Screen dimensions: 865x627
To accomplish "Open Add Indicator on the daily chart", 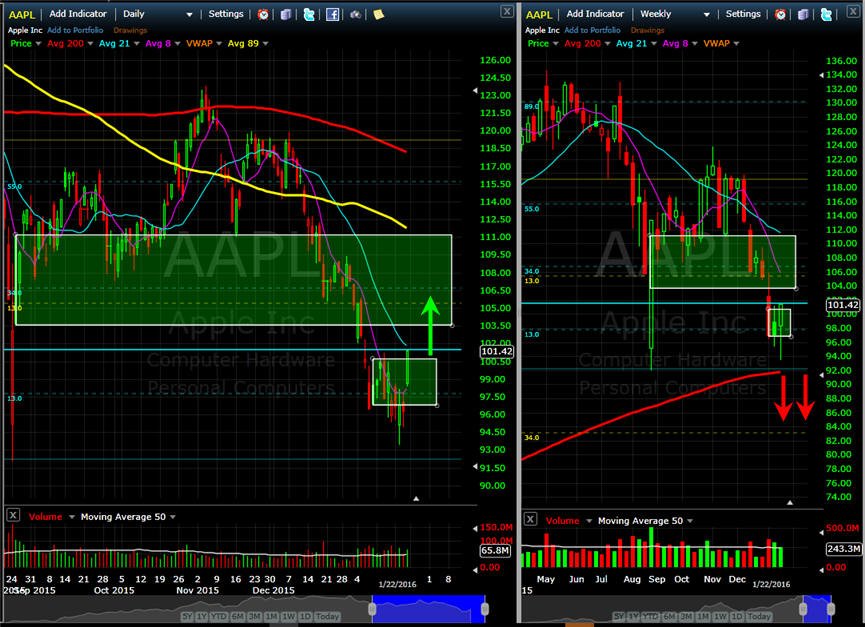I will pos(78,14).
